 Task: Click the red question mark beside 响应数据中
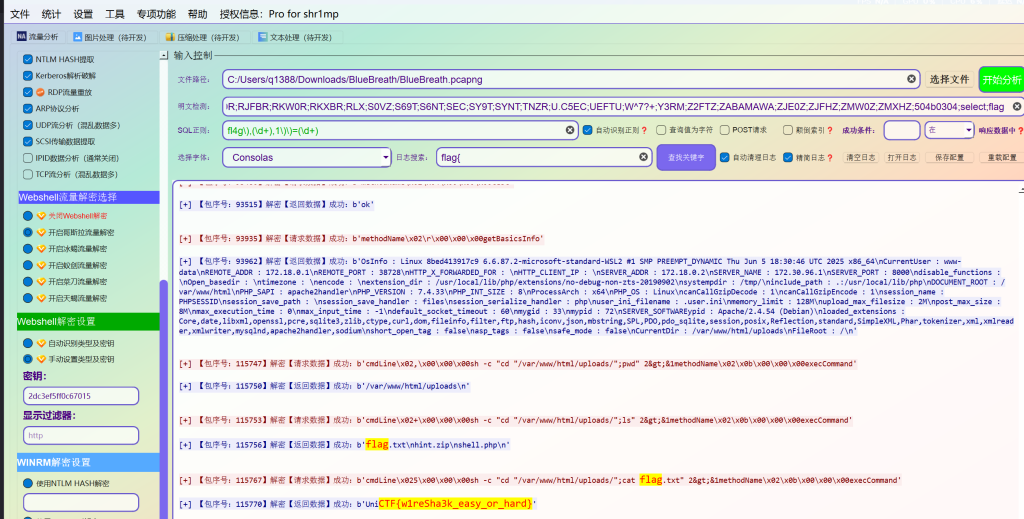pos(1020,130)
